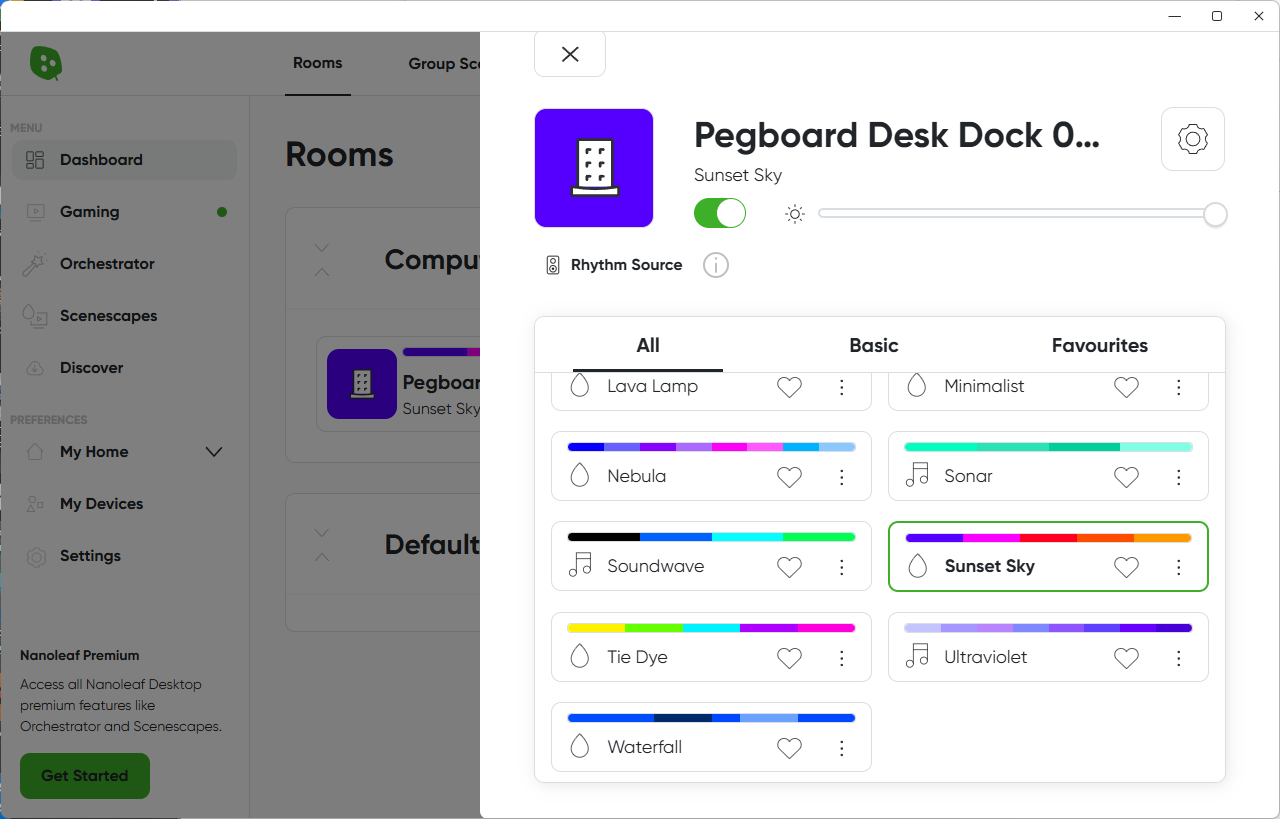Select the Waterfall scene
The width and height of the screenshot is (1280, 819).
[645, 747]
